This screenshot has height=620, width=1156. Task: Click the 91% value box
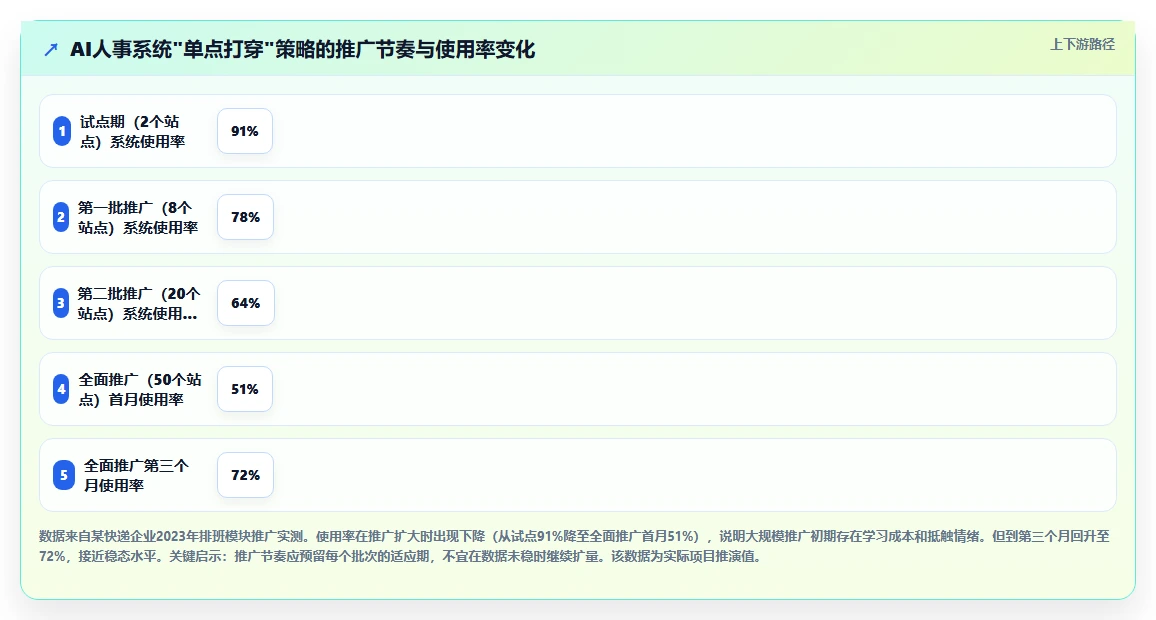[245, 131]
